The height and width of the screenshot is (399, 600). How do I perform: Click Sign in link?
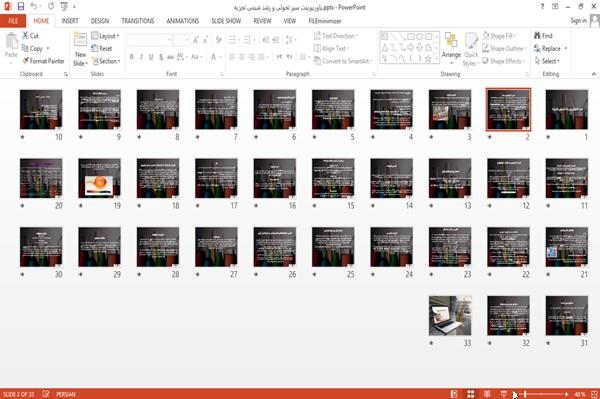click(x=578, y=21)
